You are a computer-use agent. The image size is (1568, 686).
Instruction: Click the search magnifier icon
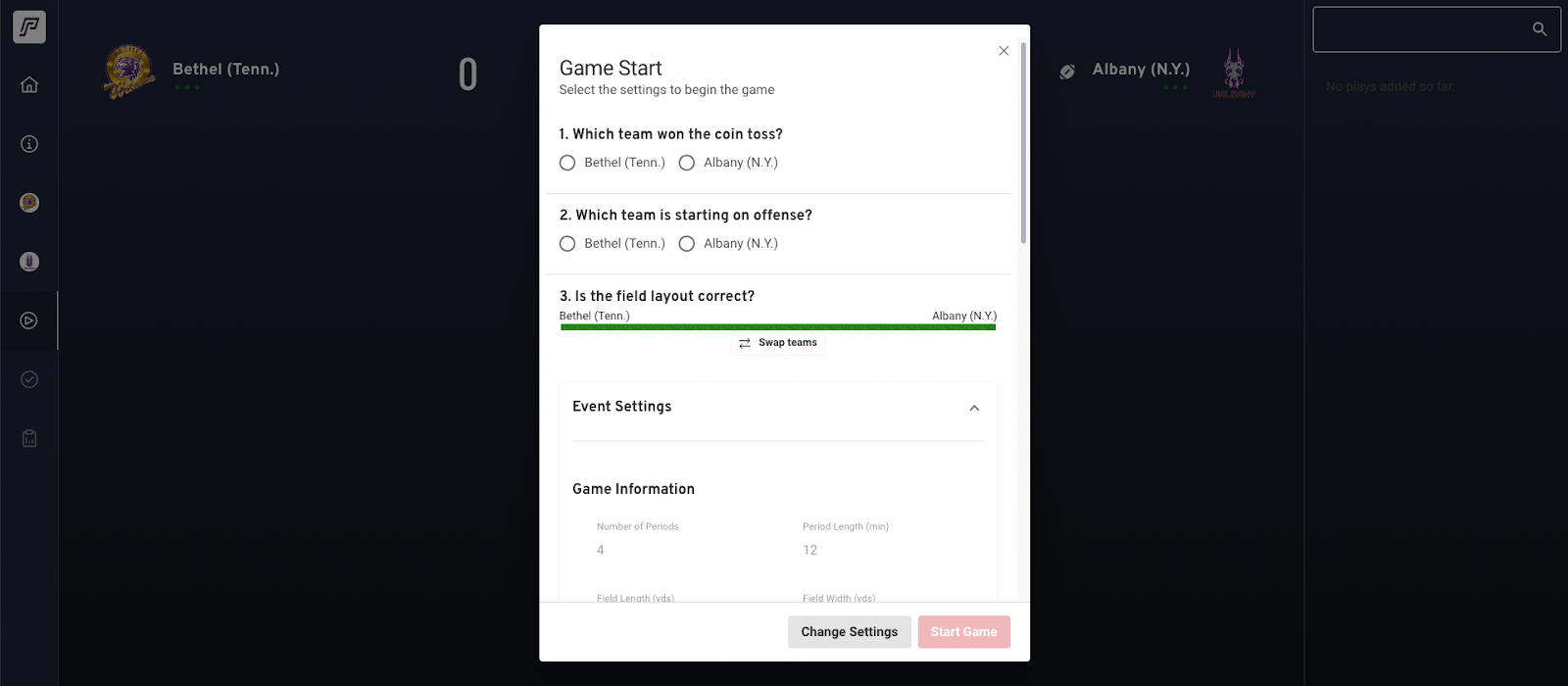pos(1540,29)
